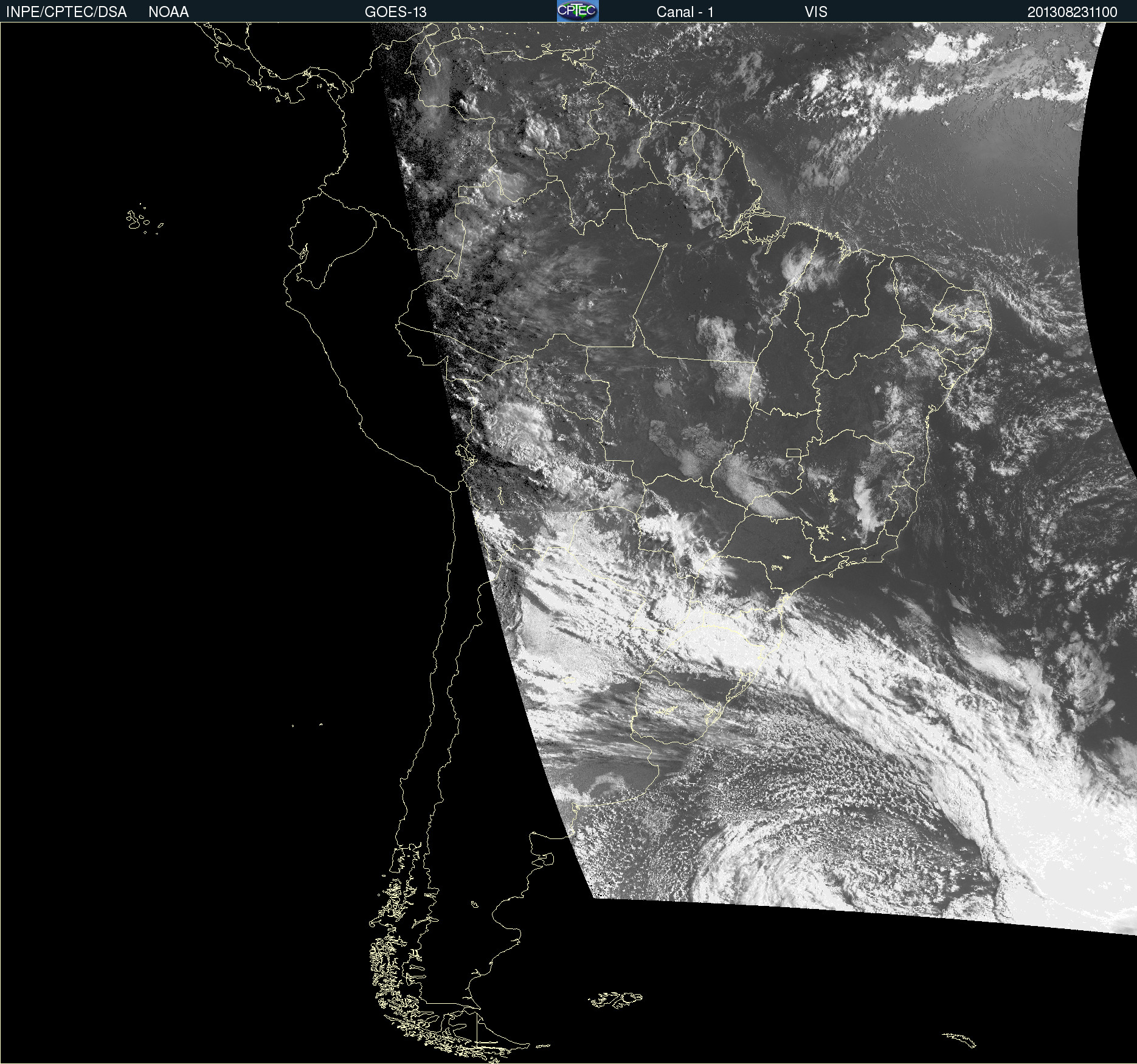
Task: Select the Canal - 1 channel label
Action: pyautogui.click(x=685, y=12)
